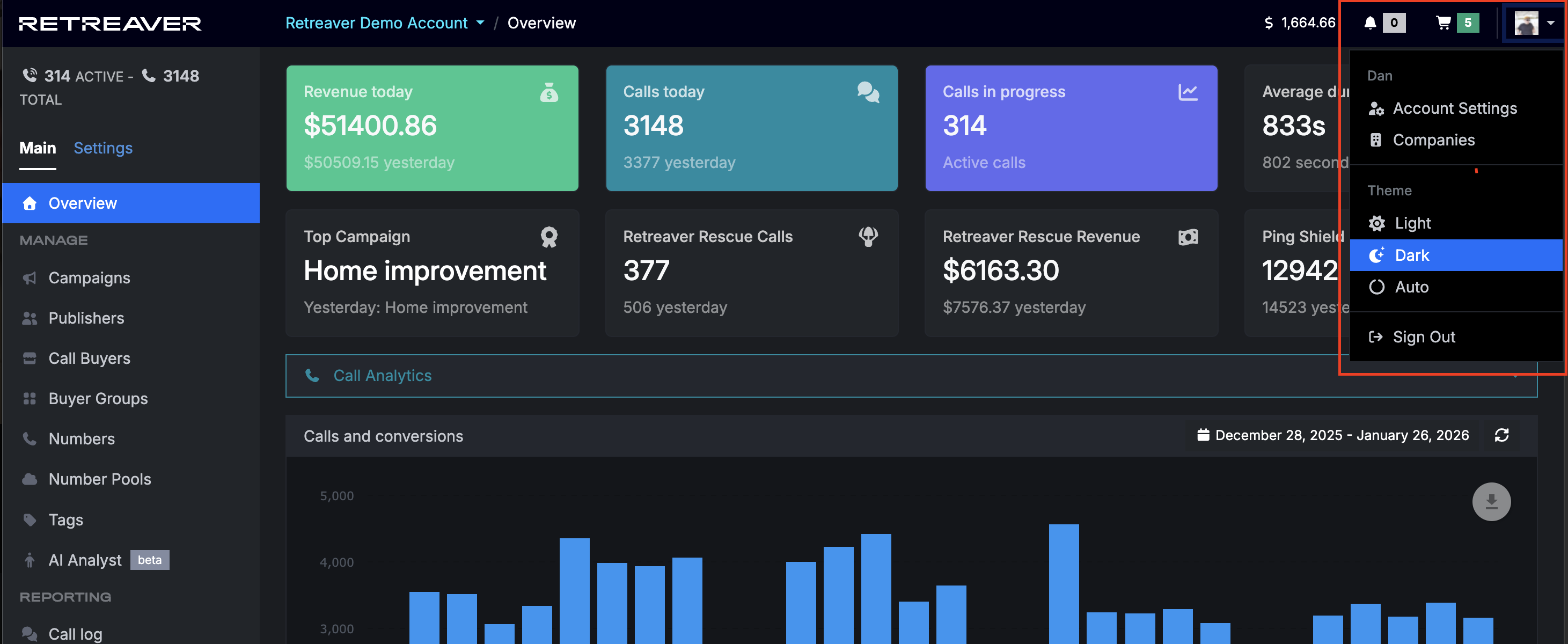Switch to the Settings tab in sidebar
The image size is (1568, 644).
(x=103, y=148)
